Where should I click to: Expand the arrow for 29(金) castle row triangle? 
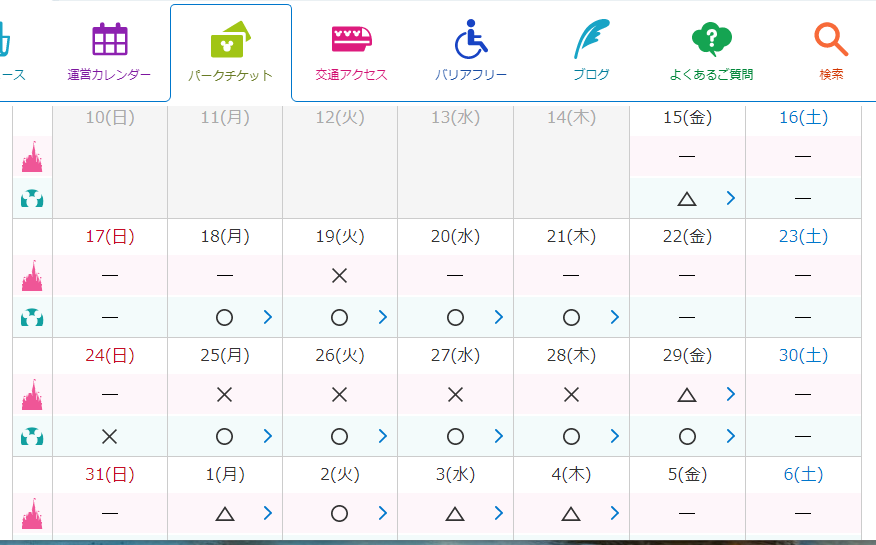[731, 394]
